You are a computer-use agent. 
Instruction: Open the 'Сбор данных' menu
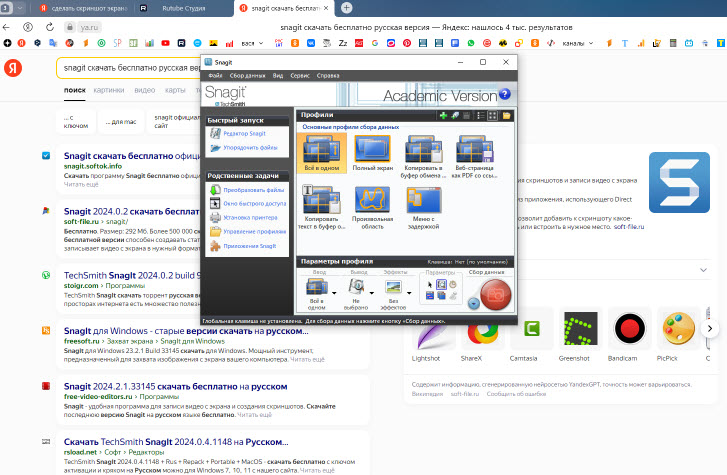click(x=248, y=76)
